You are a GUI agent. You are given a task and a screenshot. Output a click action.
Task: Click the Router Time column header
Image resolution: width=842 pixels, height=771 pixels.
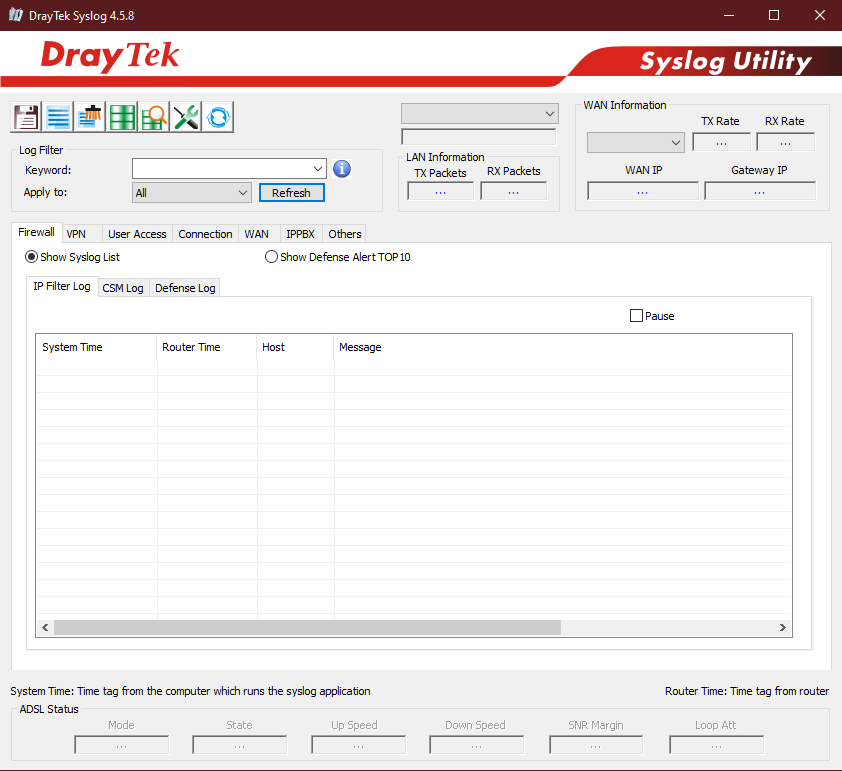[x=207, y=347]
